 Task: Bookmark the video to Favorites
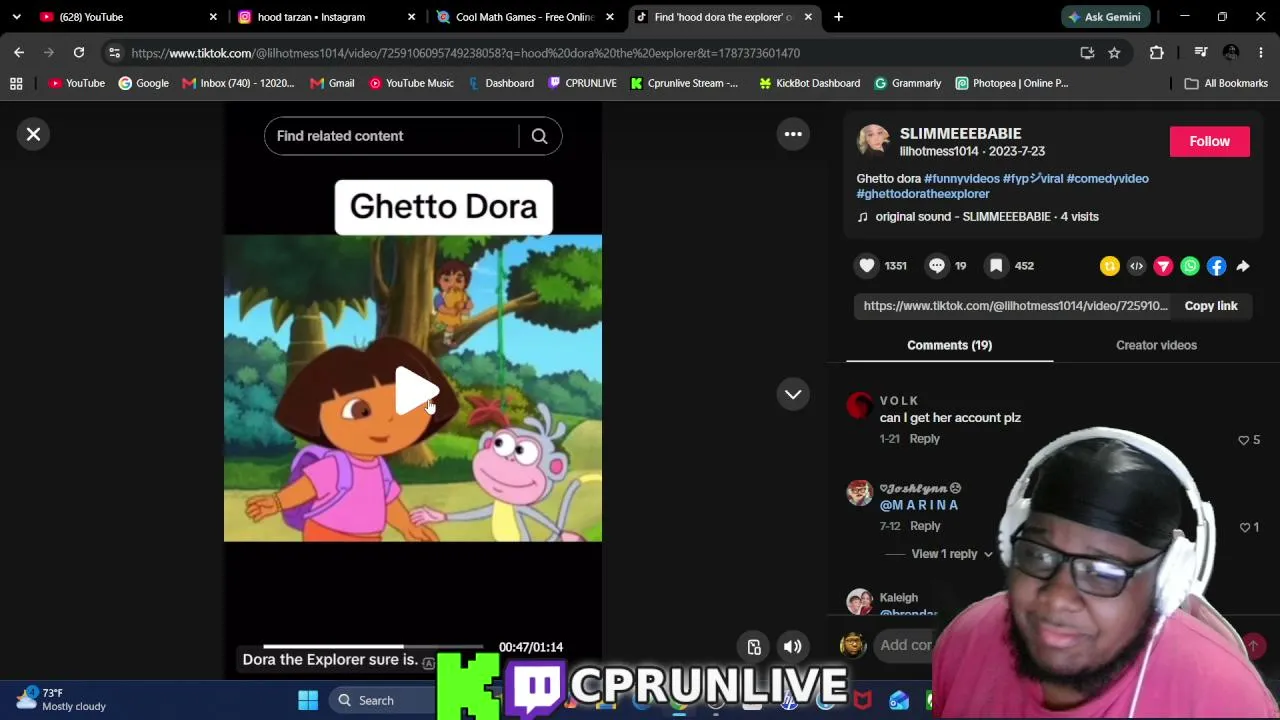pos(996,266)
